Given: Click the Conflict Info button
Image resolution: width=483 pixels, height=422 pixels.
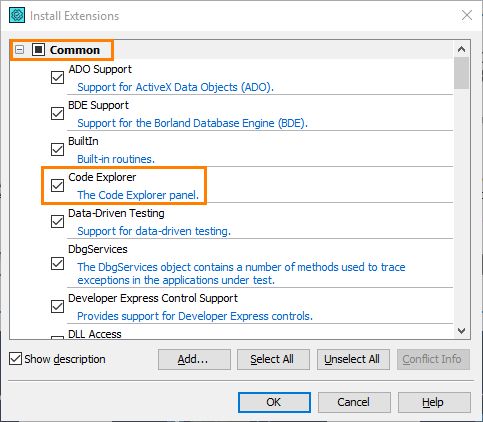Looking at the screenshot, I should pyautogui.click(x=433, y=359).
